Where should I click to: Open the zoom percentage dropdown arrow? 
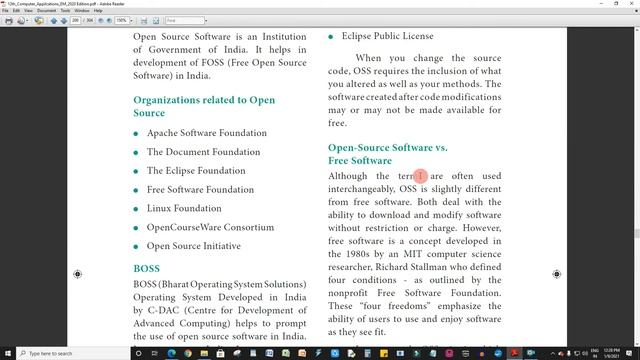click(131, 20)
